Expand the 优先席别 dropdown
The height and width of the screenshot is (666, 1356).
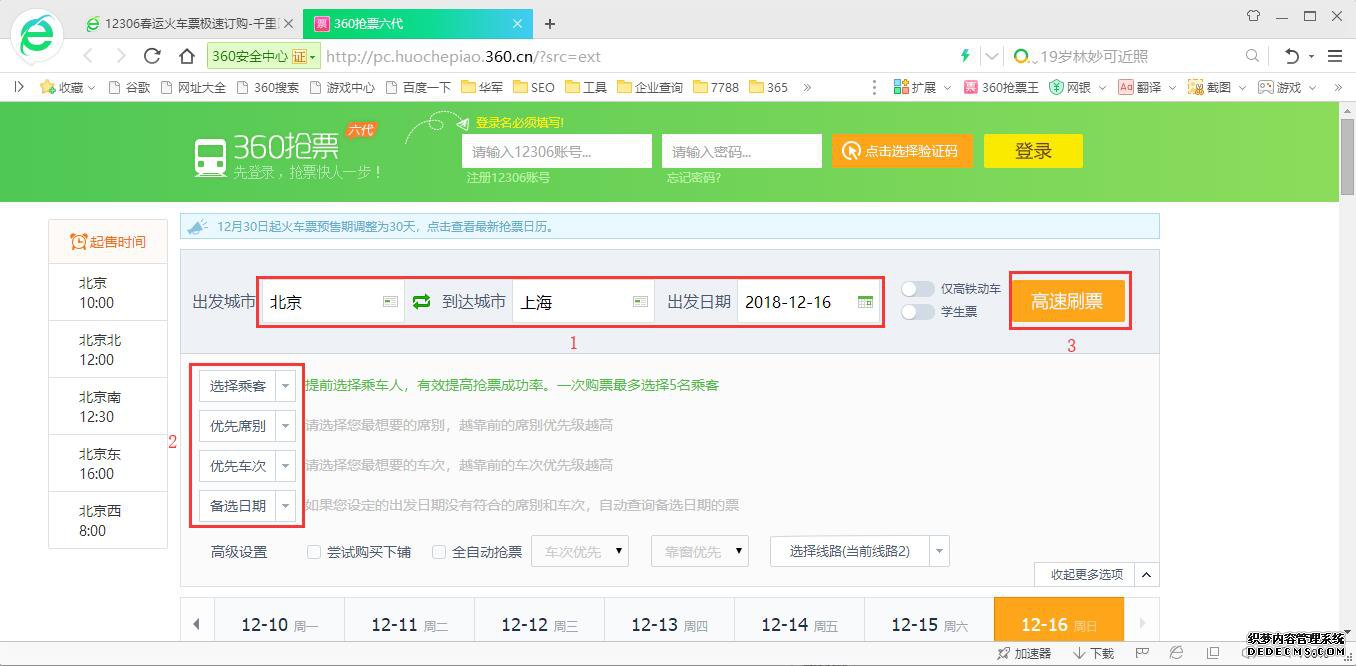click(285, 425)
